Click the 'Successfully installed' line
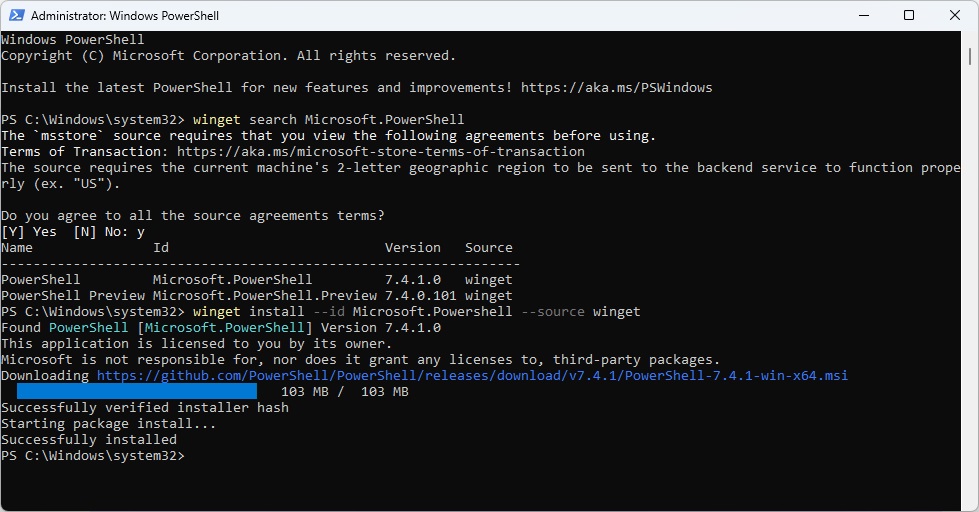The width and height of the screenshot is (979, 512). pyautogui.click(x=89, y=439)
